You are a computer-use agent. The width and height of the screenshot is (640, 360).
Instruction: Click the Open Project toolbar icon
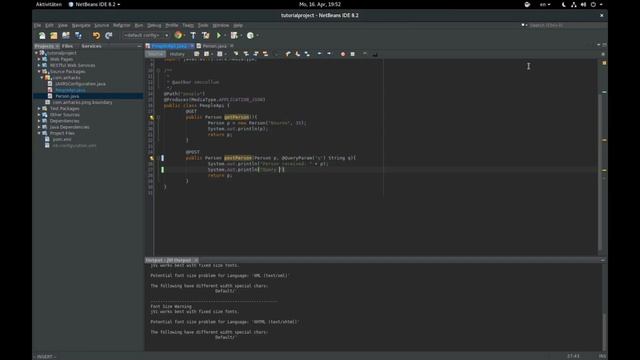[66, 36]
